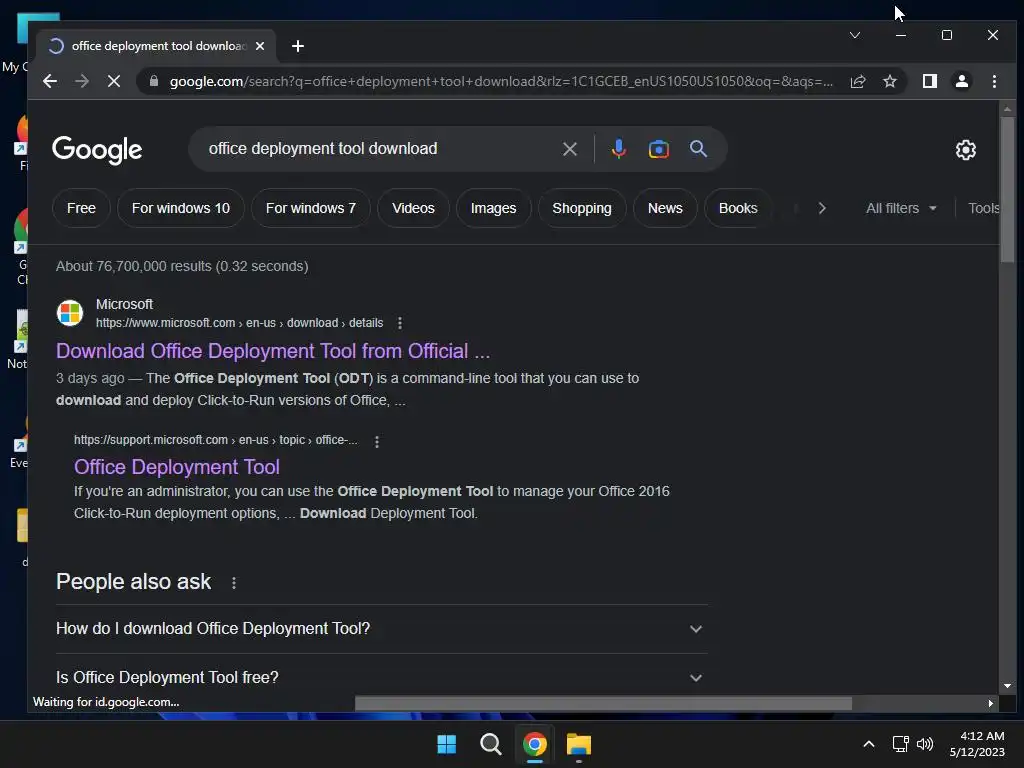Click in the Google search field
The image size is (1024, 768).
click(x=379, y=149)
